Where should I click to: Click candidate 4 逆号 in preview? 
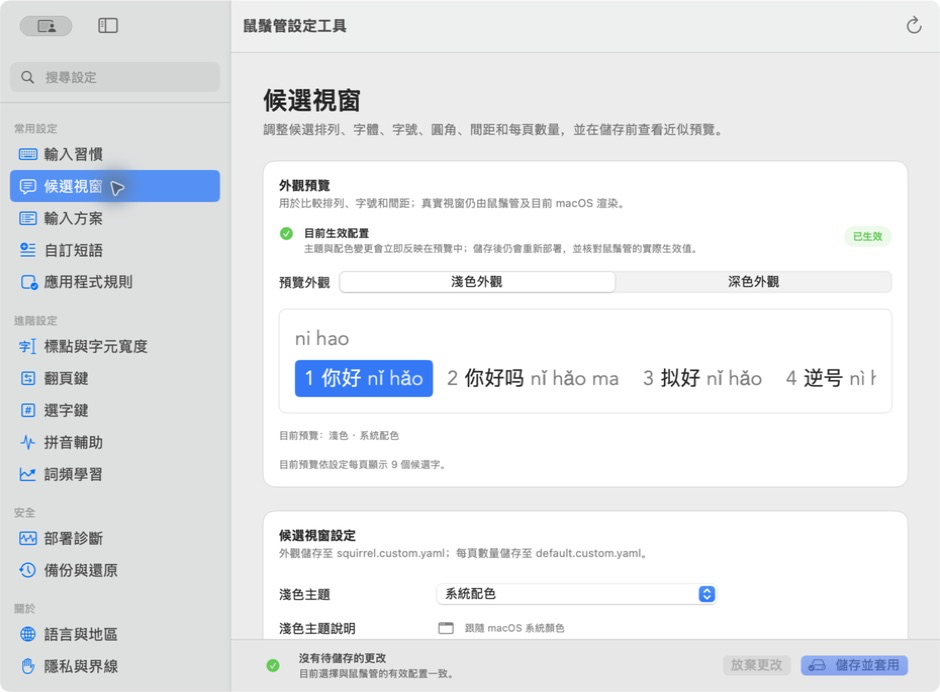coord(831,378)
